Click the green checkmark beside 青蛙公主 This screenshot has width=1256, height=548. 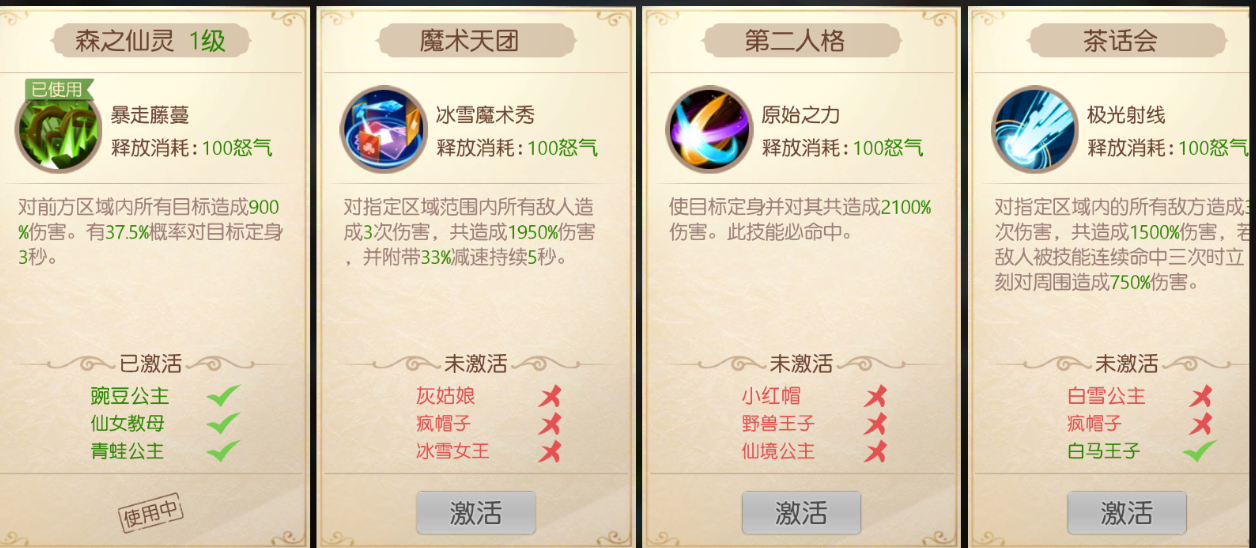point(224,451)
